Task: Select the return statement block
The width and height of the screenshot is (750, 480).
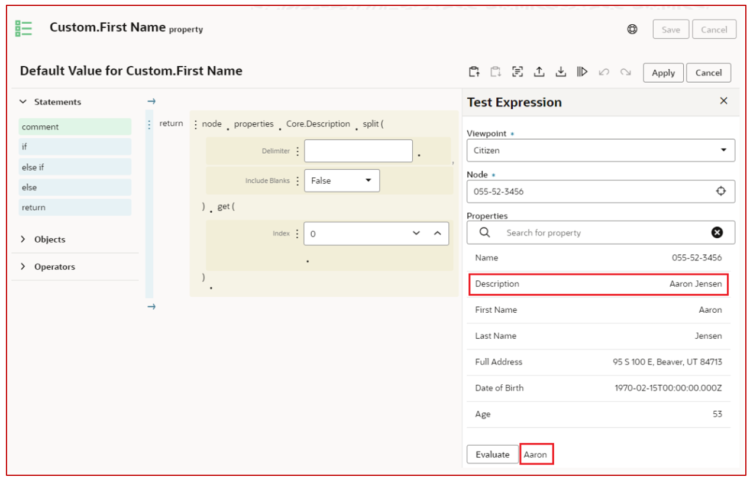Action: click(x=75, y=207)
